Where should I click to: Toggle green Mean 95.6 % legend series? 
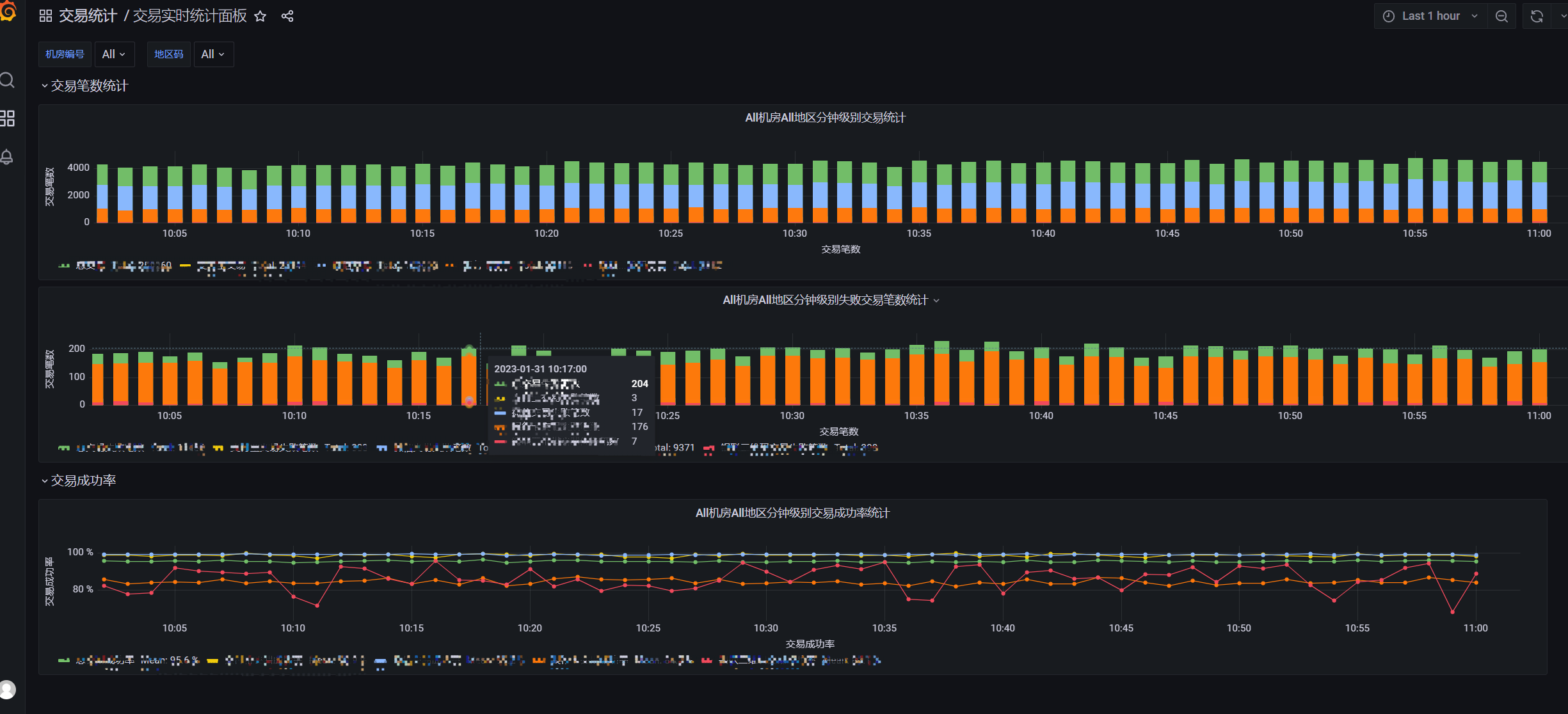(x=129, y=660)
